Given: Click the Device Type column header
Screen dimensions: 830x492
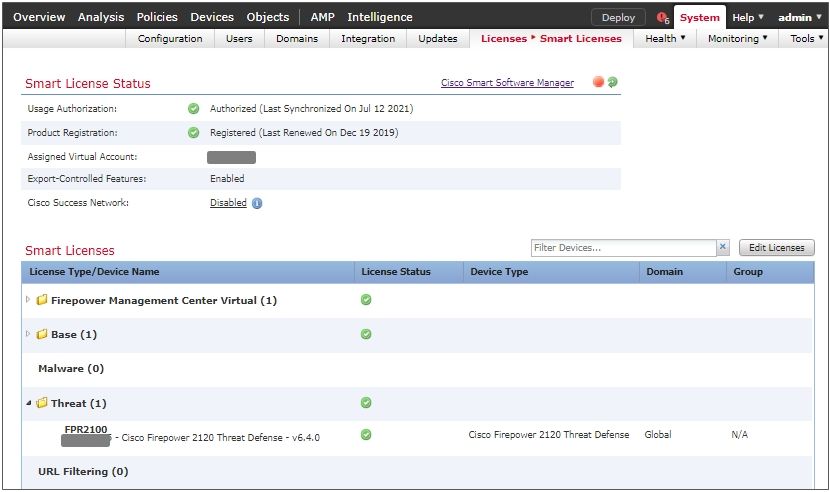Looking at the screenshot, I should (x=551, y=272).
